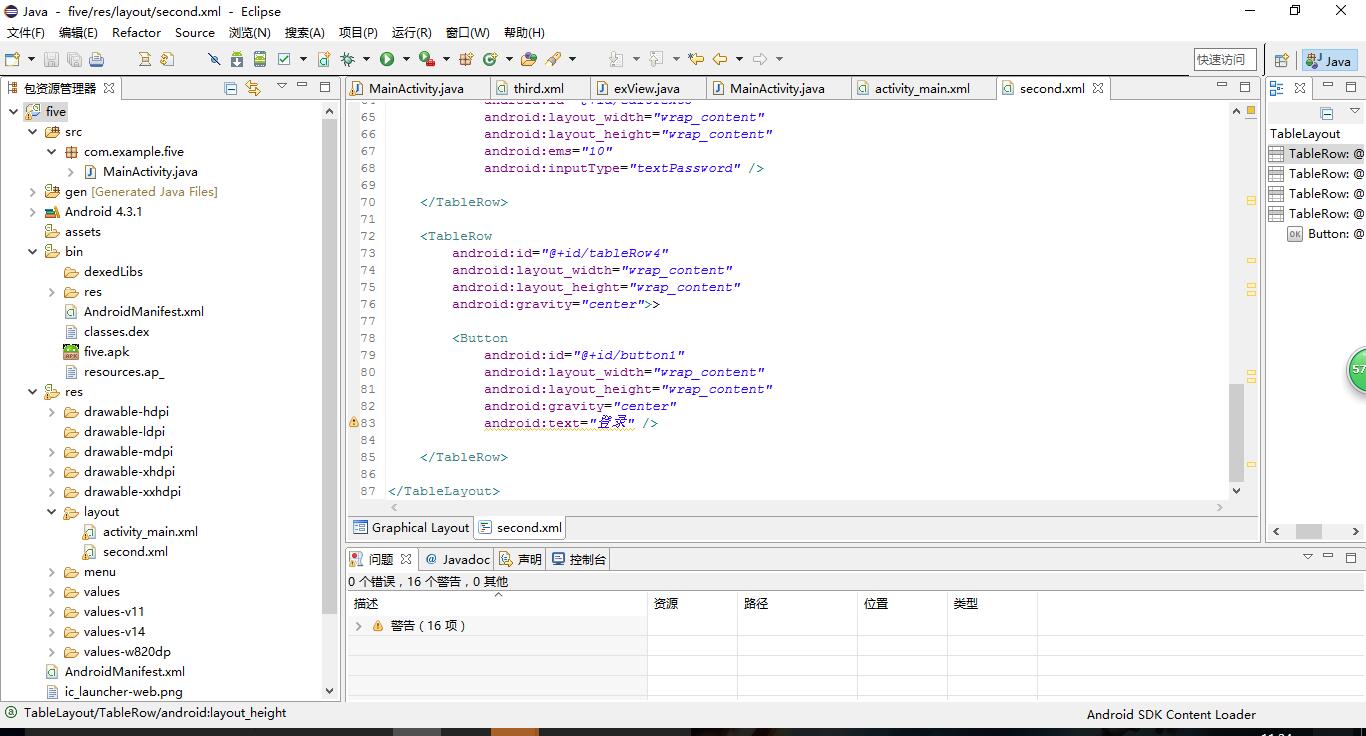Viewport: 1366px width, 736px height.
Task: Collapse all in Package Explorer
Action: [231, 88]
